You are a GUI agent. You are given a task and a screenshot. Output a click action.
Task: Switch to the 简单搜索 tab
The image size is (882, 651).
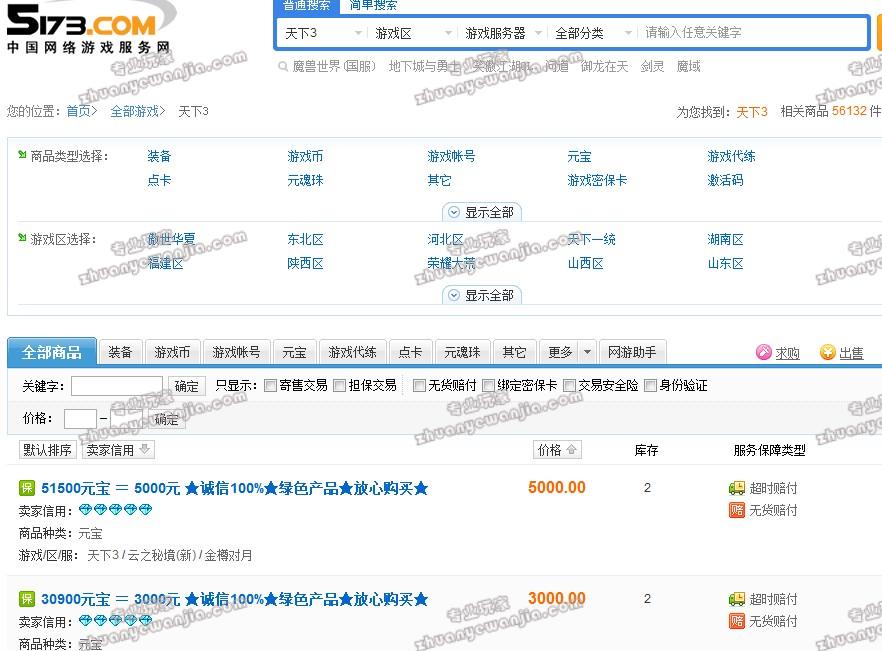click(373, 6)
